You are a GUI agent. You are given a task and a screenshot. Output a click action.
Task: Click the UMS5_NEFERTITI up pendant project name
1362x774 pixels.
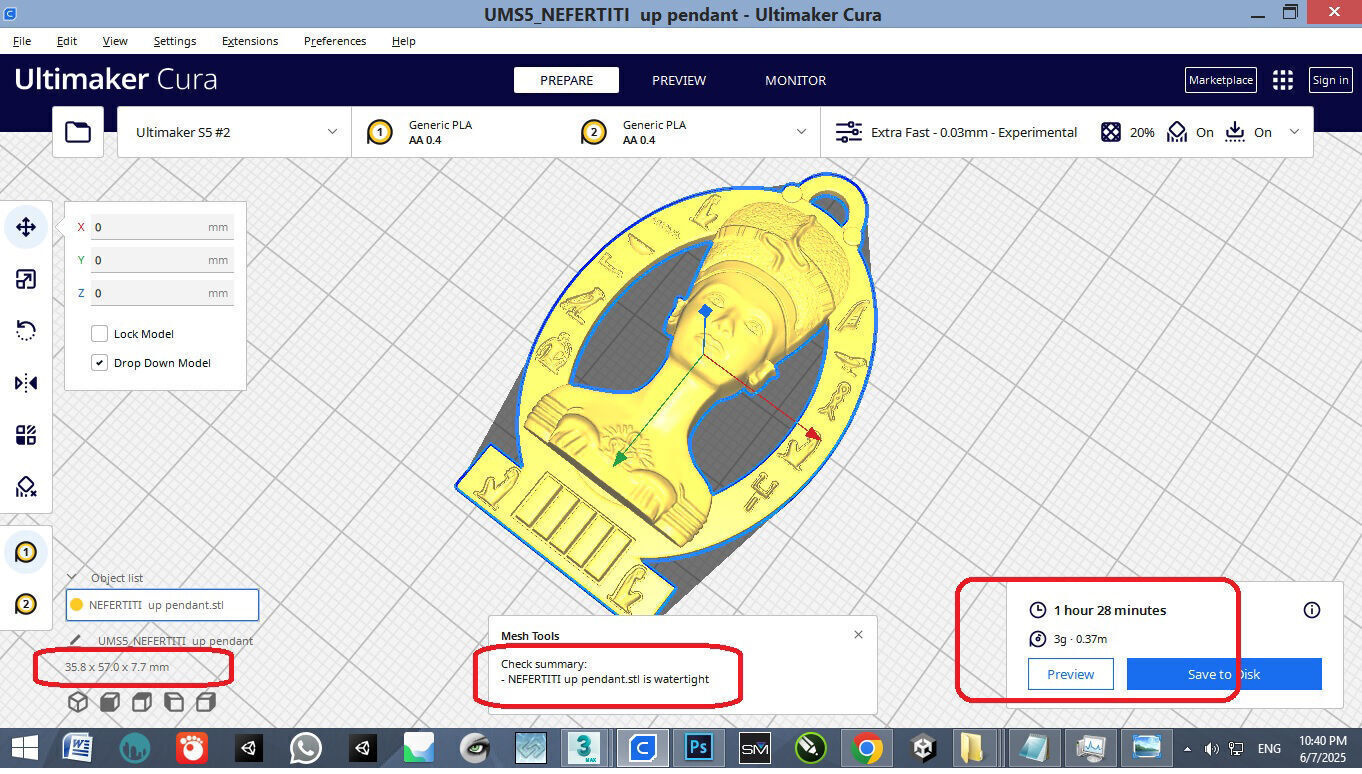pos(175,641)
